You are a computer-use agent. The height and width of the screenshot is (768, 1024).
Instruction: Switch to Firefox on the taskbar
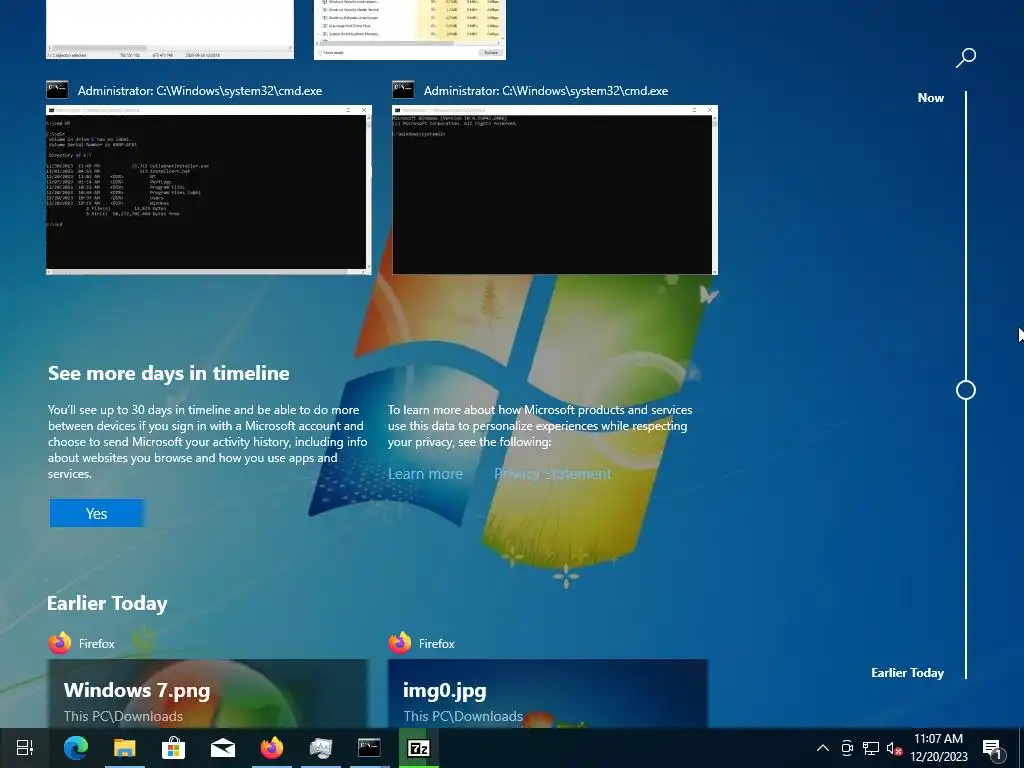[x=272, y=748]
